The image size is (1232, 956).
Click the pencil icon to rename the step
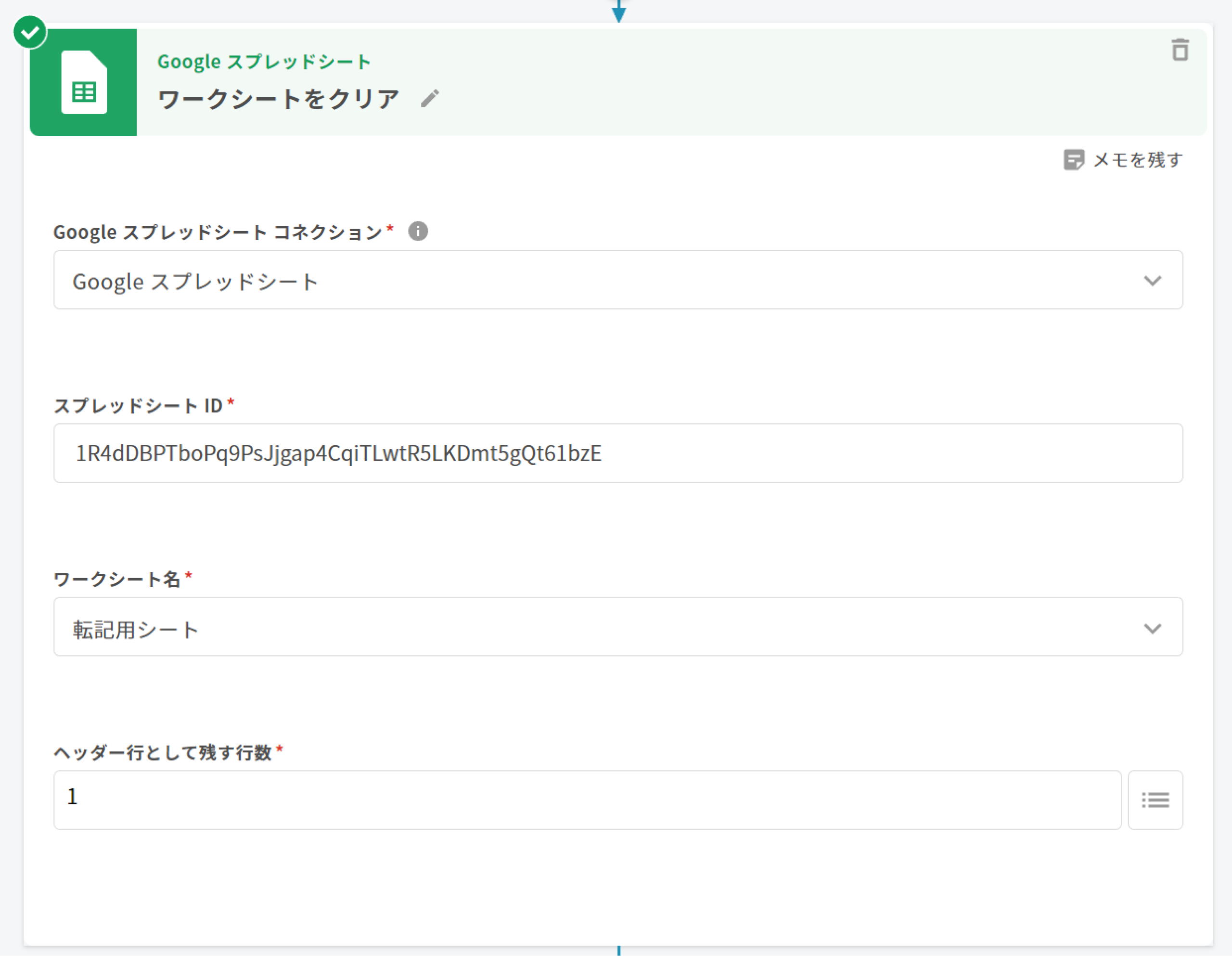pos(429,99)
